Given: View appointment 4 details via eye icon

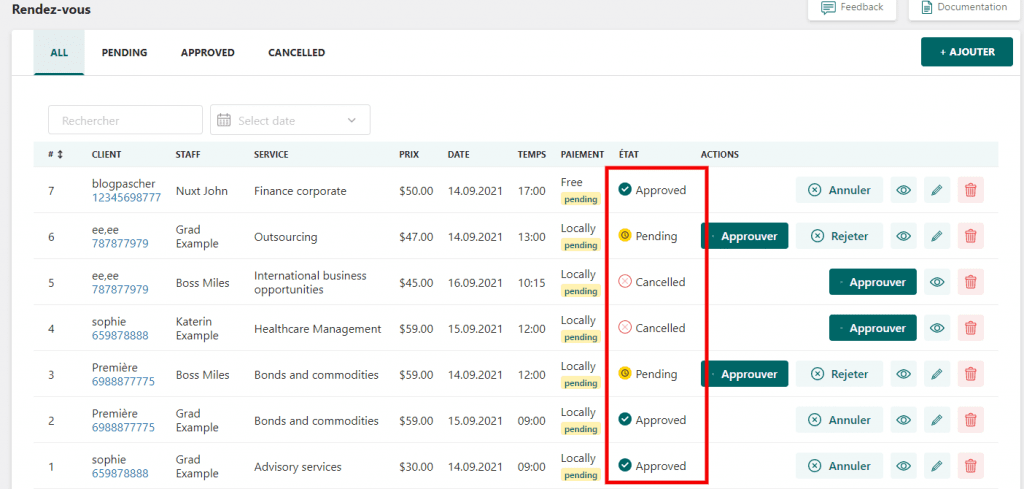Looking at the screenshot, I should tap(937, 328).
